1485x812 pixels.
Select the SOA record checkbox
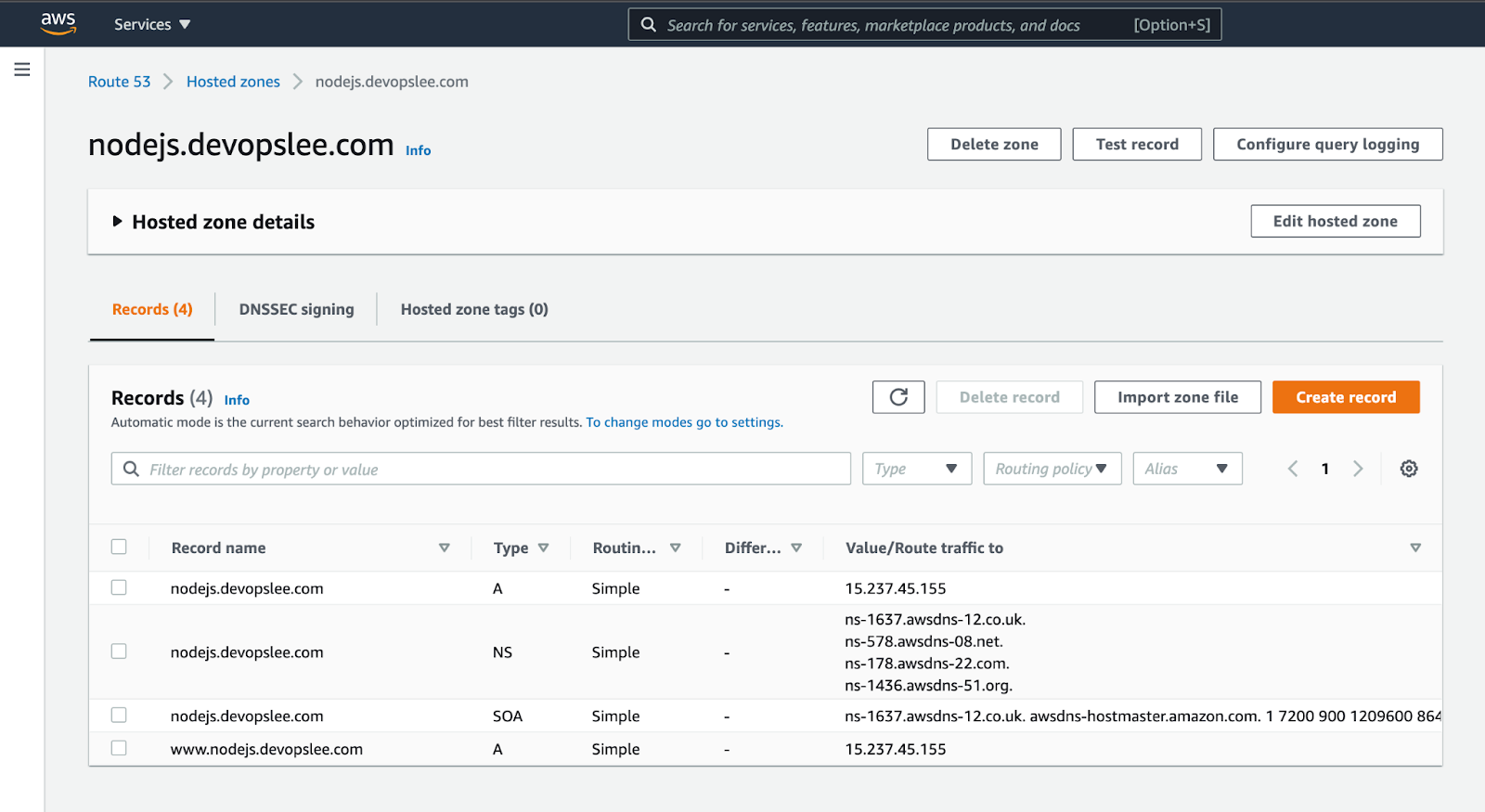point(119,715)
